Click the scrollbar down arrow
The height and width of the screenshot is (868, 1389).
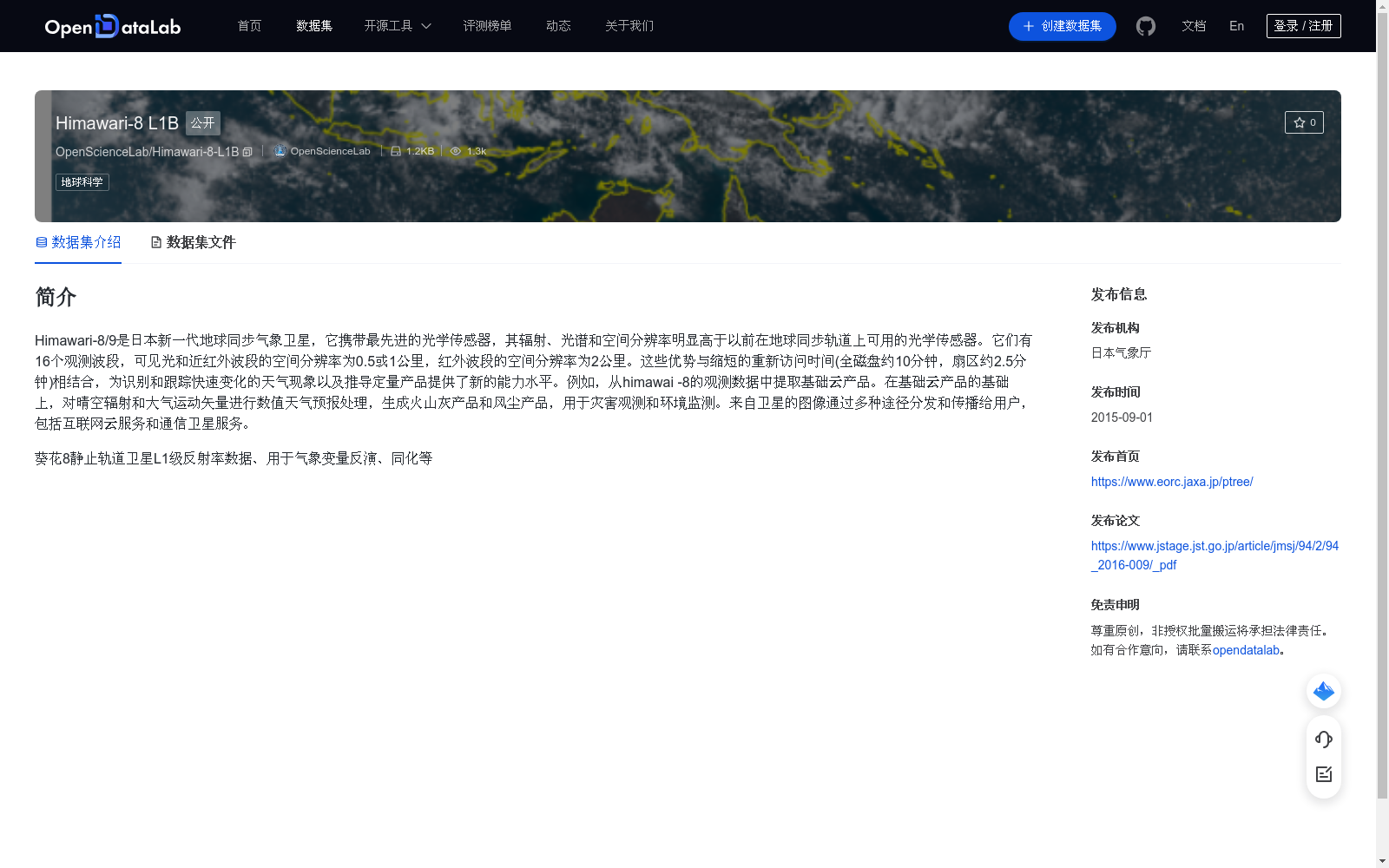point(1383,861)
